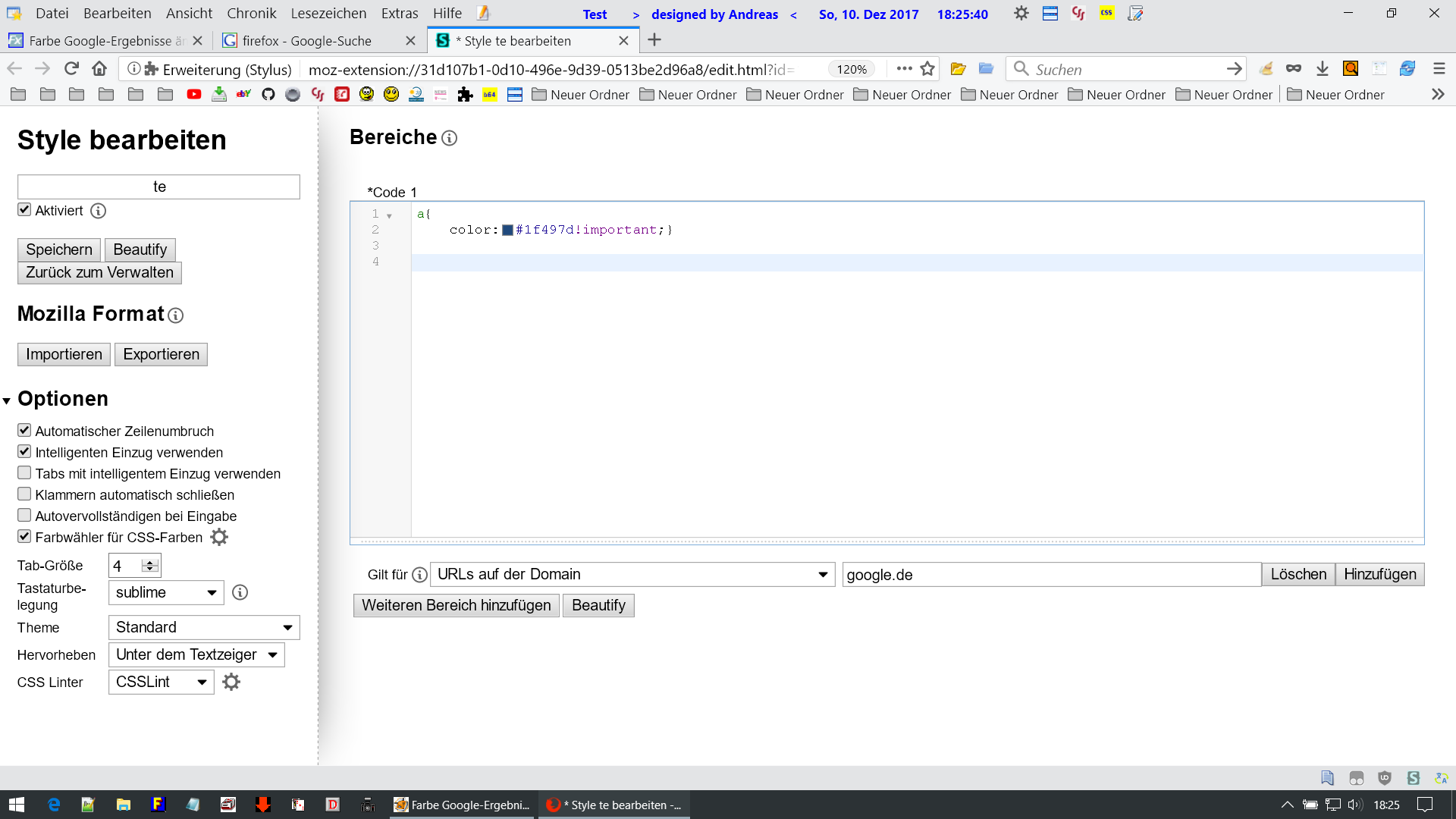Open the YouTube bookmark icon
1456x819 pixels.
194,95
